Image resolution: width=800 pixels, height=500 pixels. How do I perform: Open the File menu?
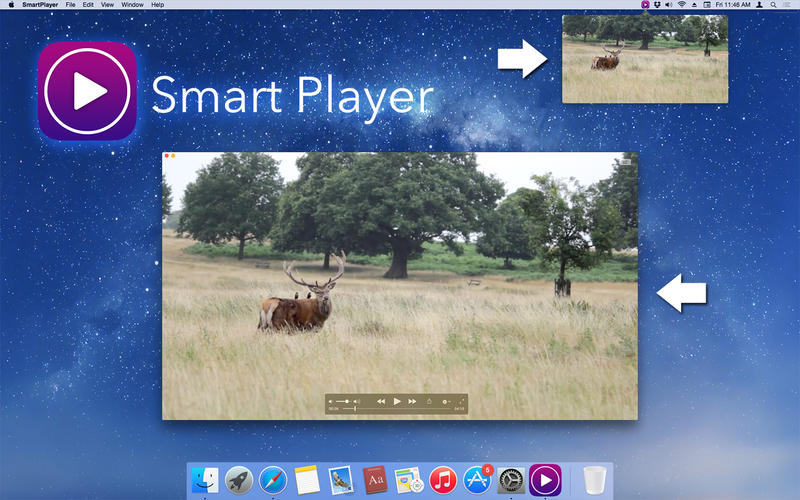coord(70,5)
